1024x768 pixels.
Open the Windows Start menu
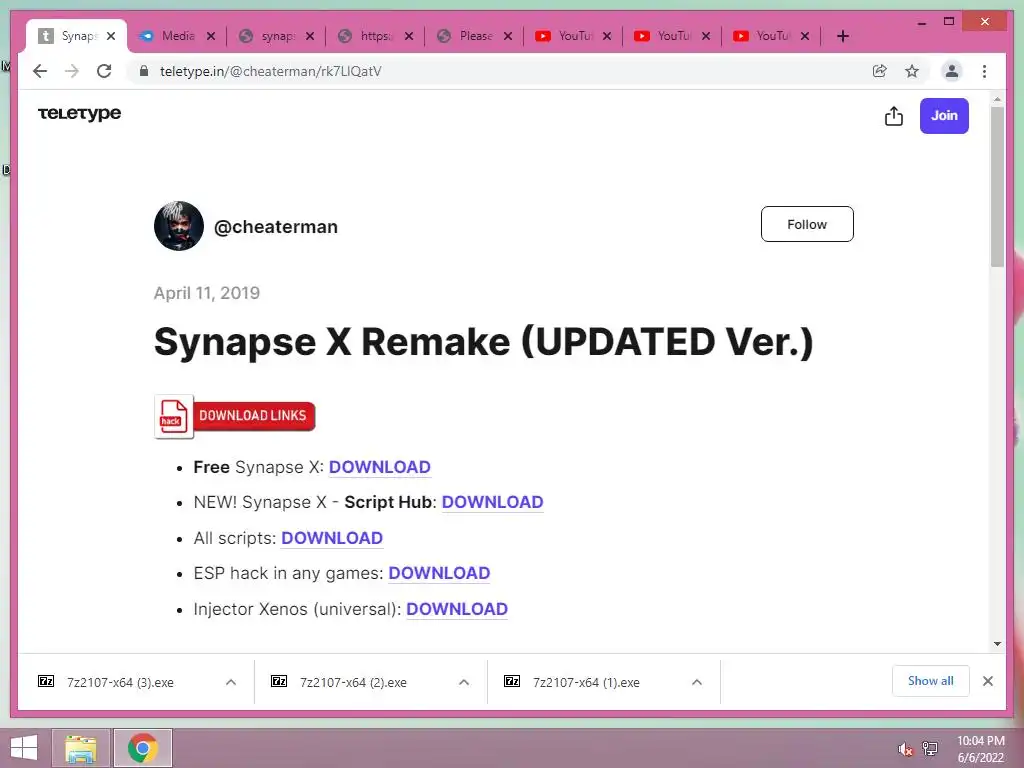24,748
